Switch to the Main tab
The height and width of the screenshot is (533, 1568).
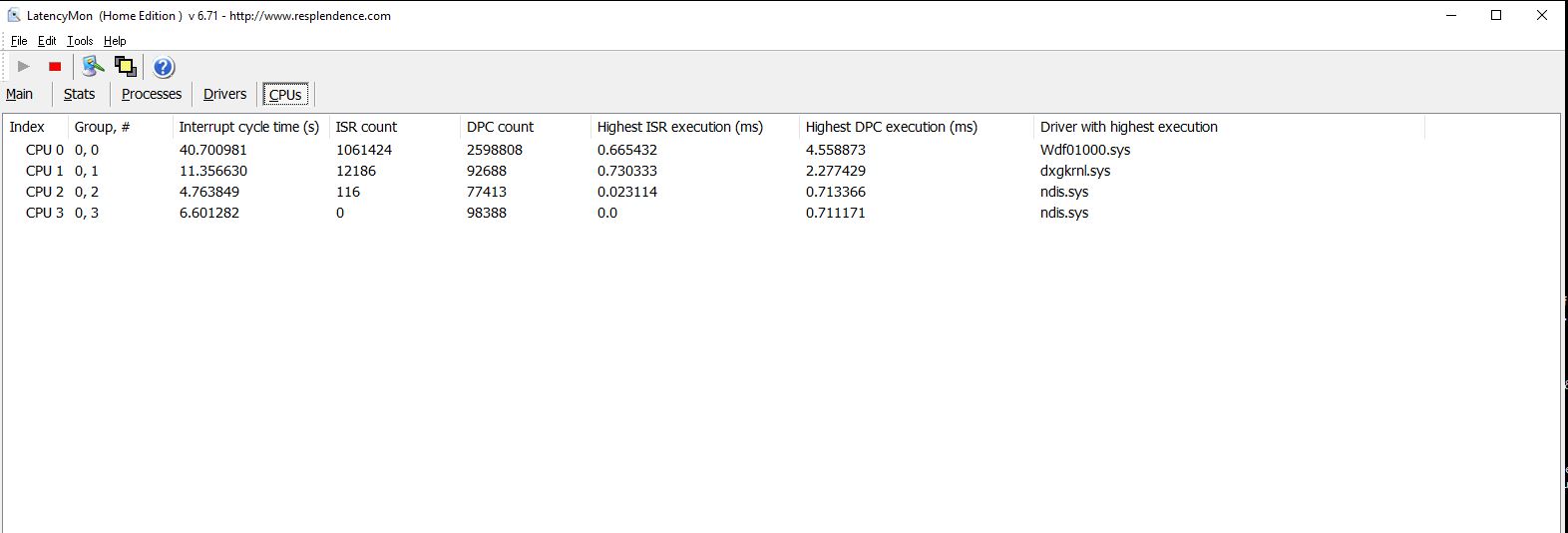tap(19, 94)
